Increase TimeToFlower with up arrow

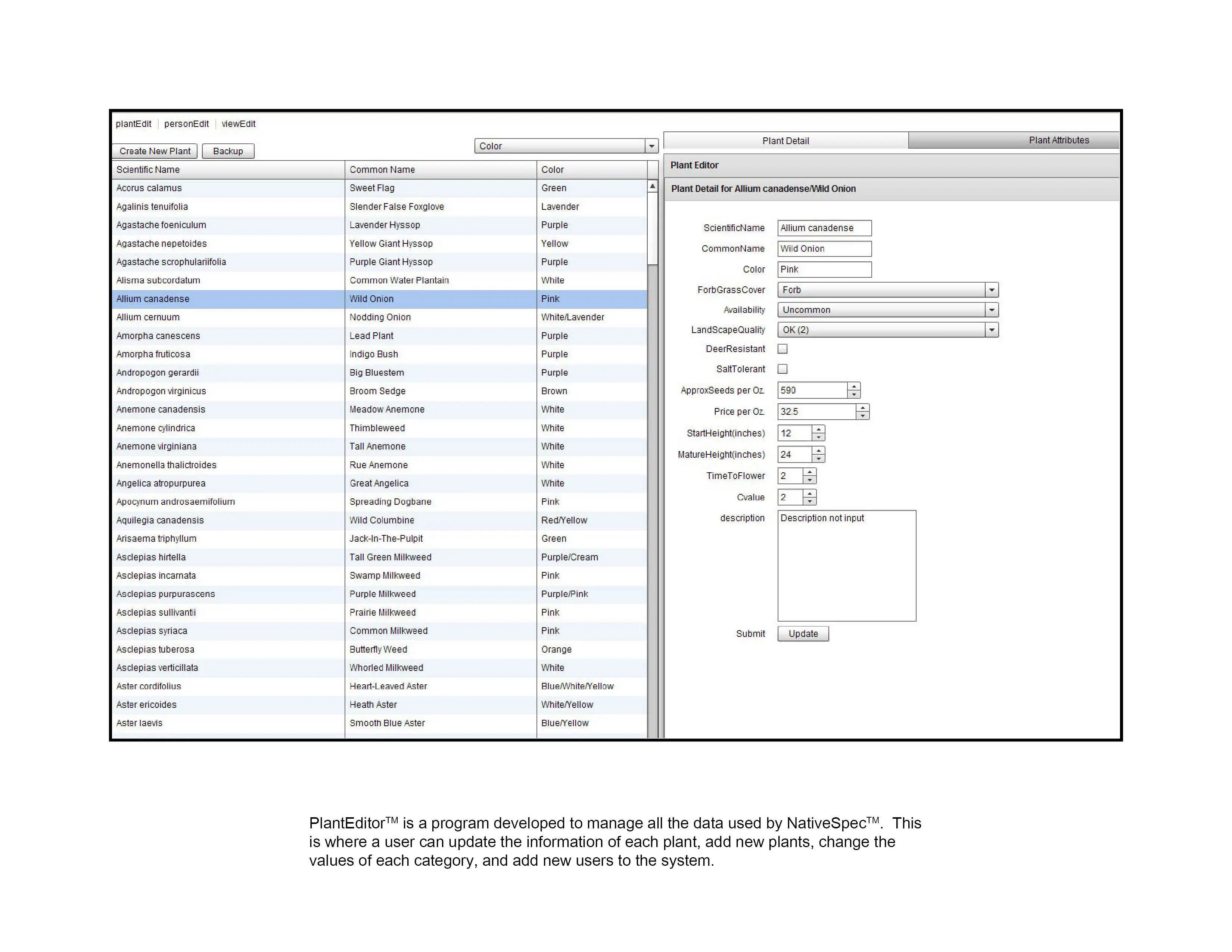coord(809,472)
